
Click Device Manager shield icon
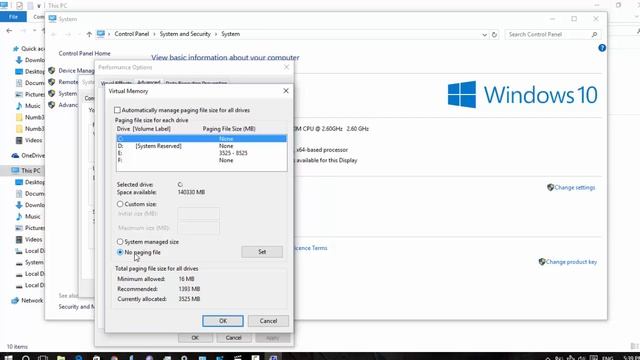click(x=51, y=70)
